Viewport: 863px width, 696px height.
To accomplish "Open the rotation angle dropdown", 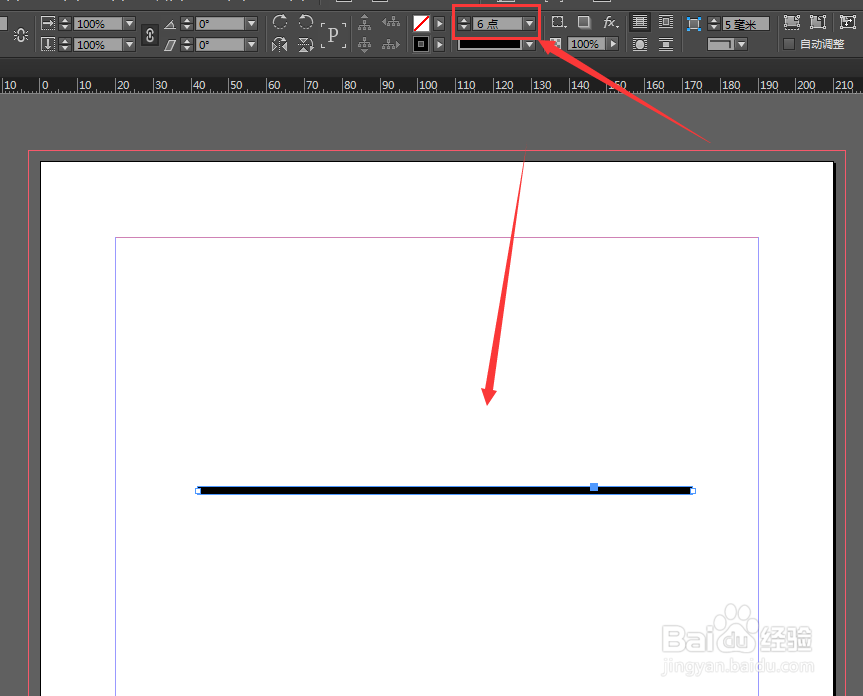I will 252,24.
